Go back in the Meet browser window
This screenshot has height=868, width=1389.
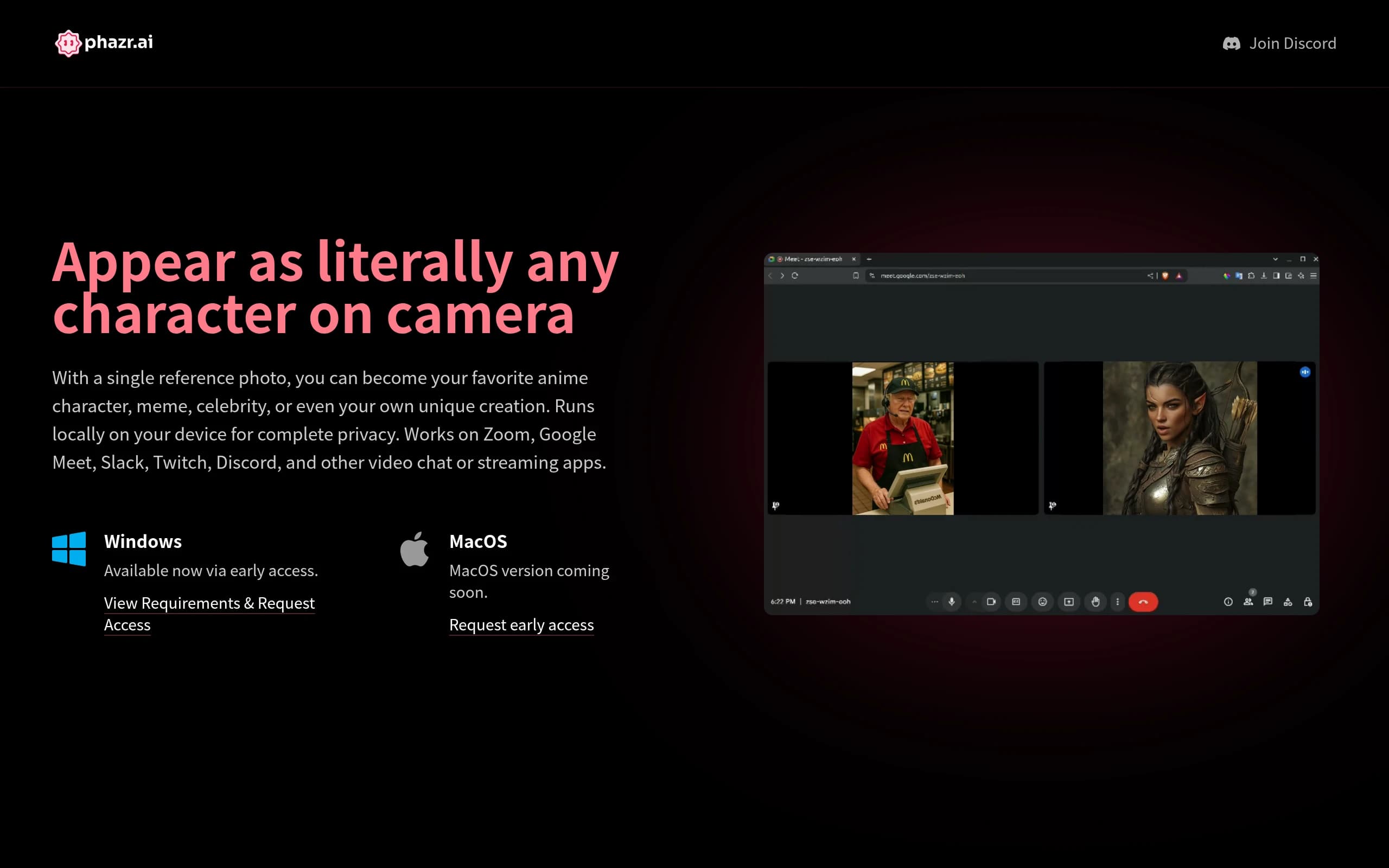click(770, 276)
